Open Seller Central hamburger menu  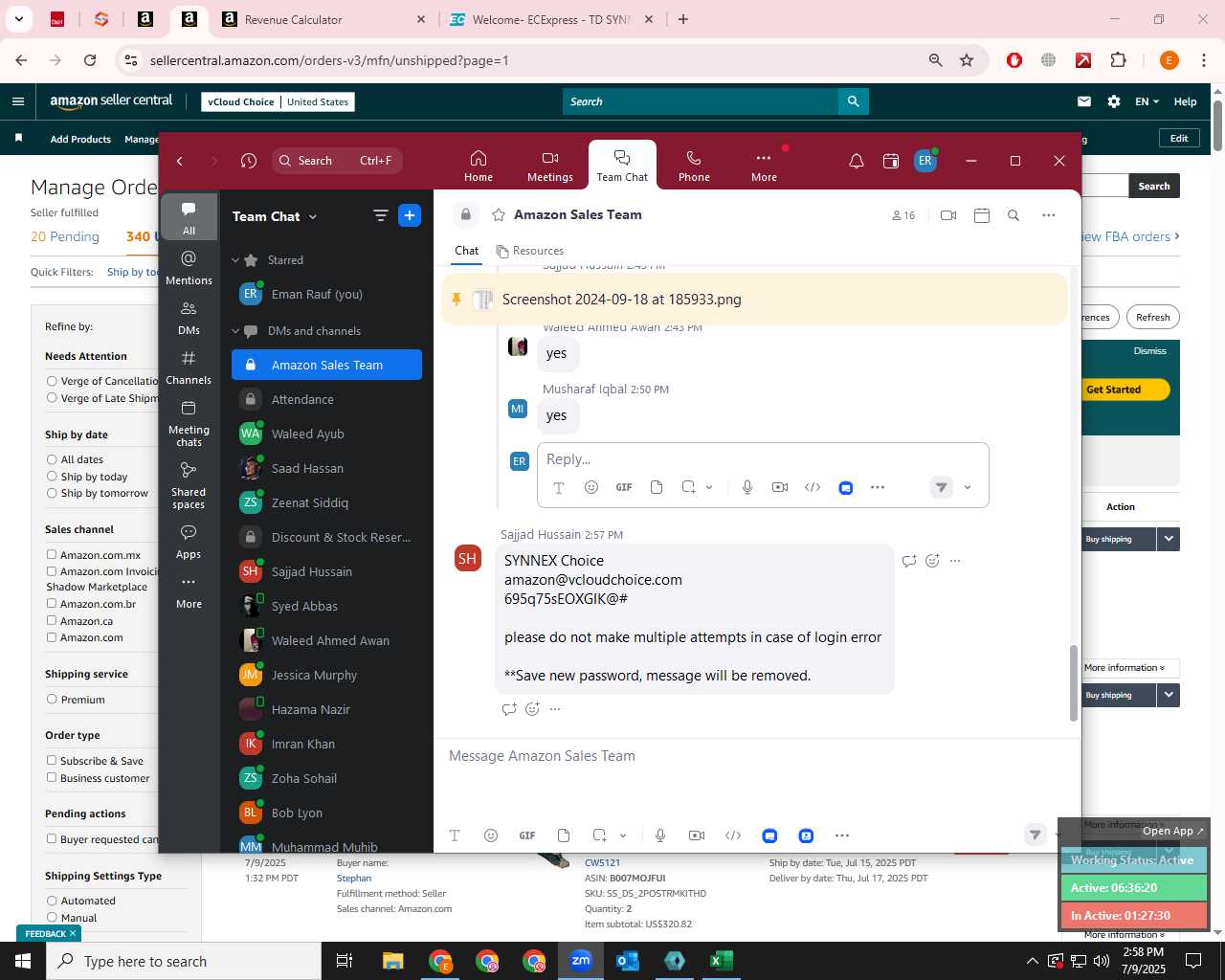(x=18, y=101)
